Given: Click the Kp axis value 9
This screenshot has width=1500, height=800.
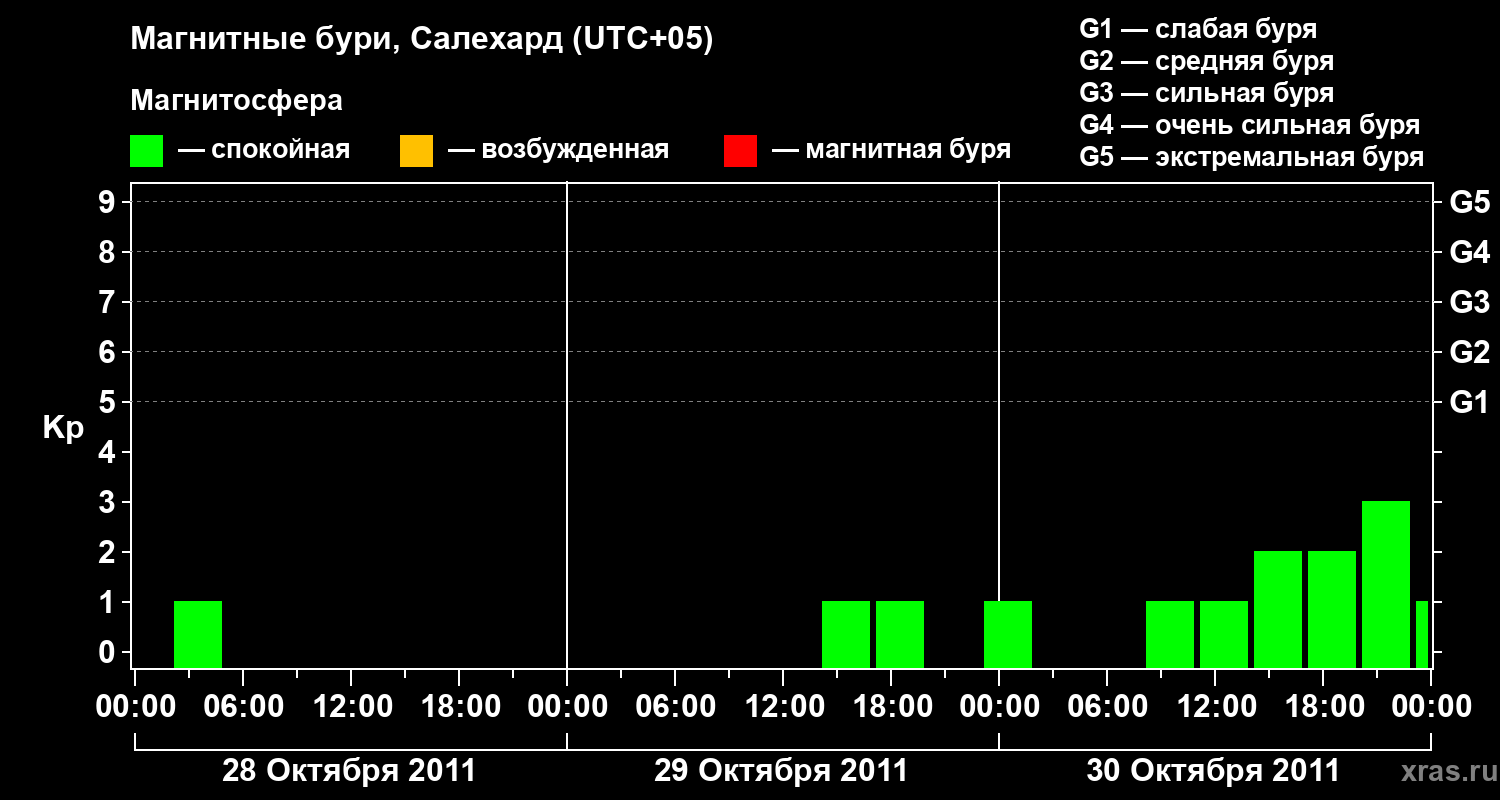Looking at the screenshot, I should pos(109,202).
